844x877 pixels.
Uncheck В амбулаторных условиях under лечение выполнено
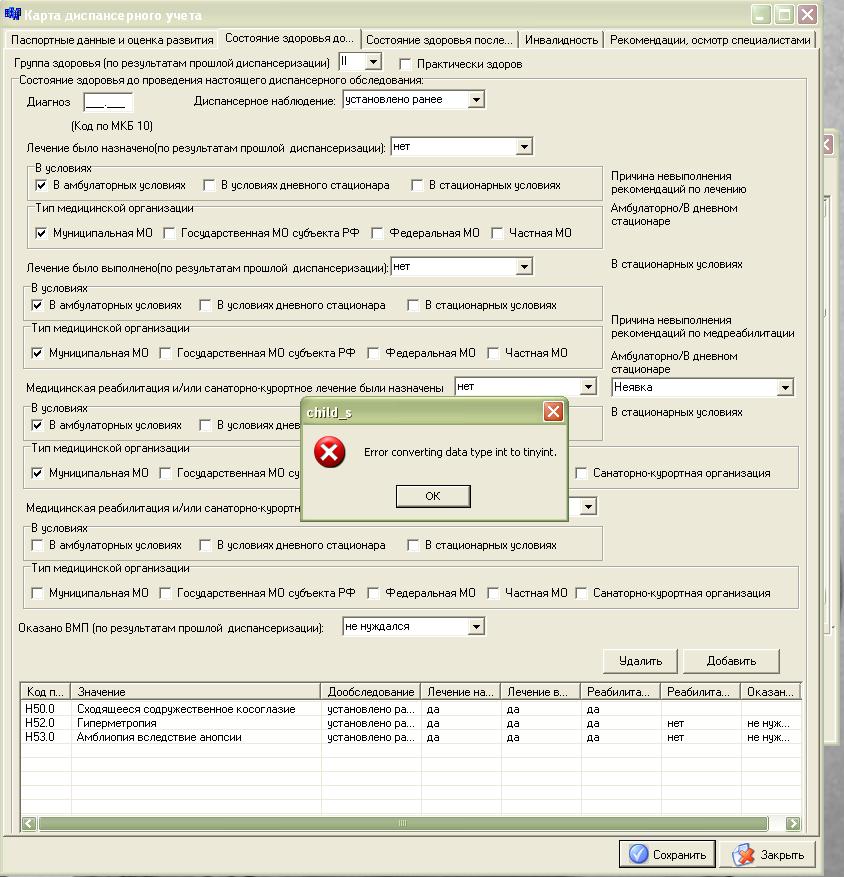37,305
